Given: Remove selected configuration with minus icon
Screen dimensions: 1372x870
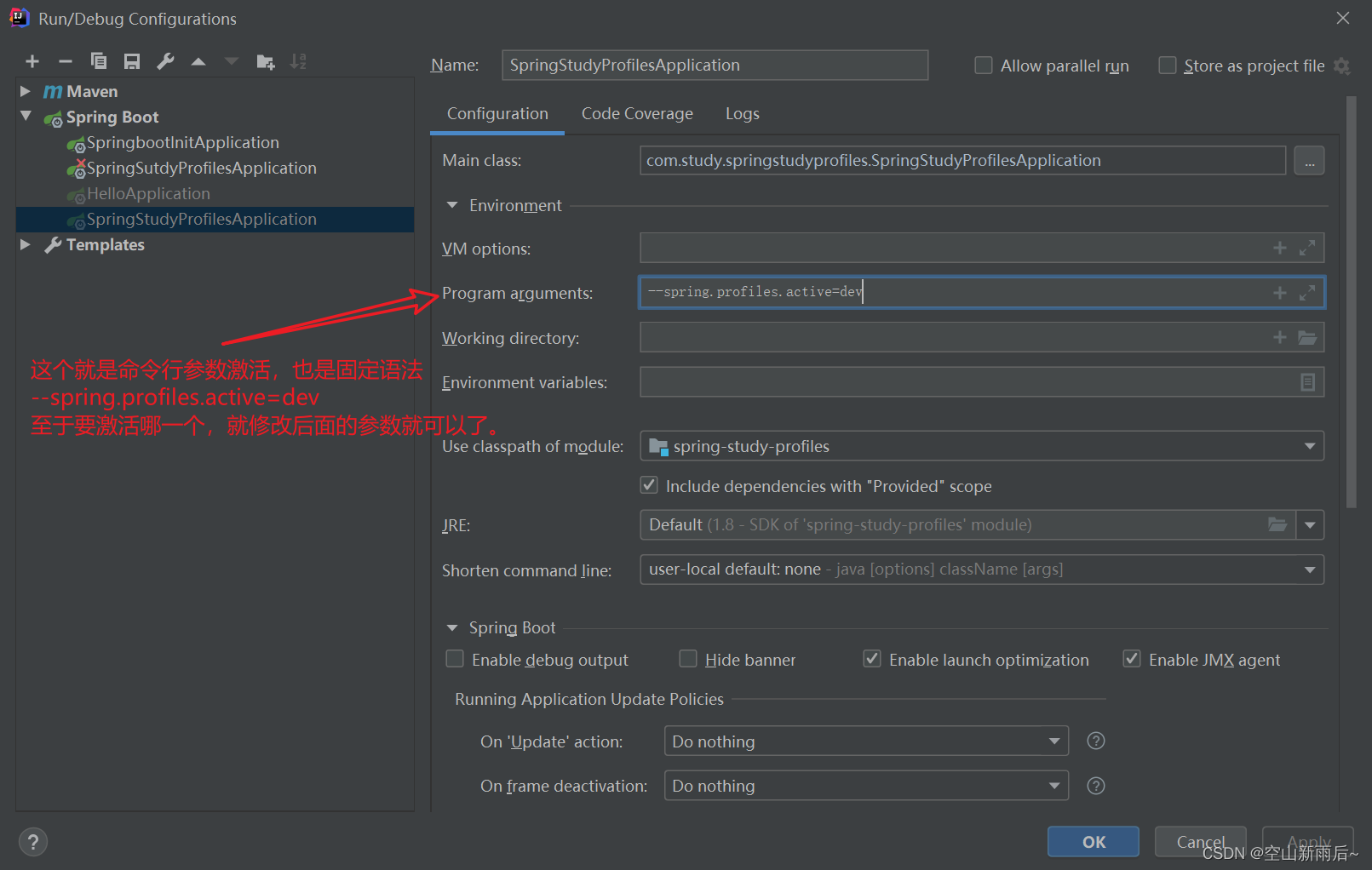Looking at the screenshot, I should tap(66, 61).
